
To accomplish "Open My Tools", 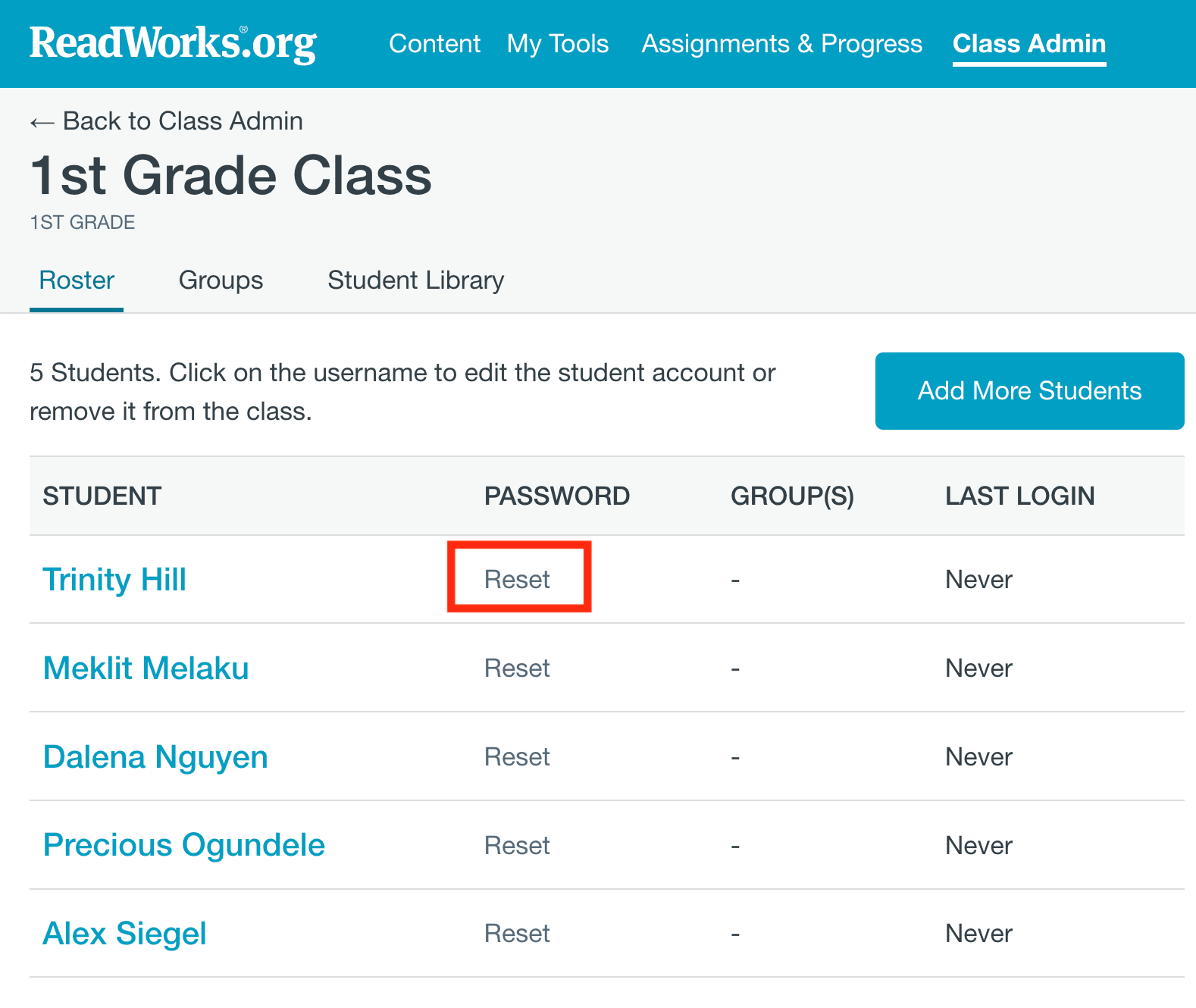I will tap(557, 44).
